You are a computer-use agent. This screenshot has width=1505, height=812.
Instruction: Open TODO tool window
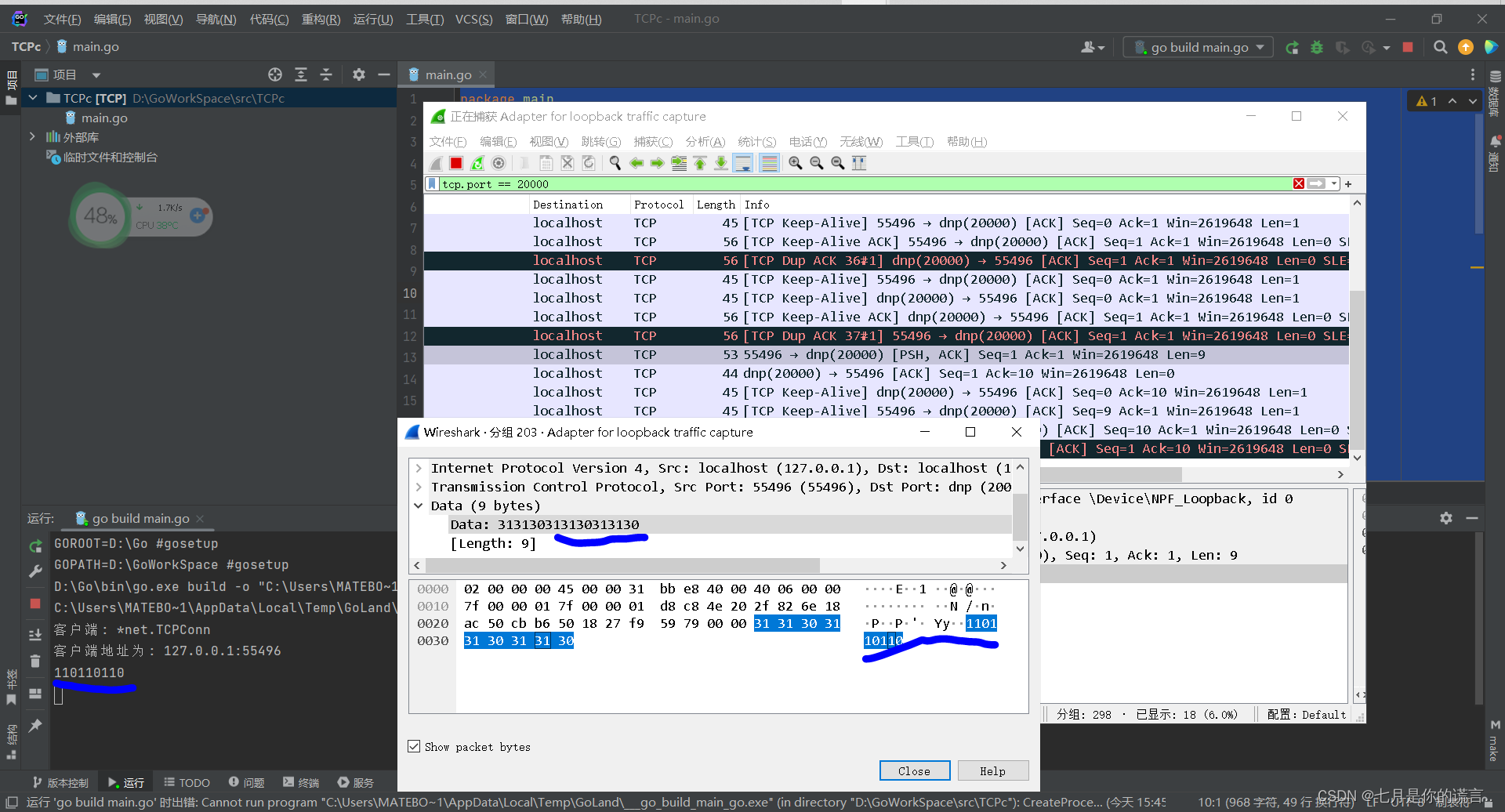pyautogui.click(x=187, y=782)
